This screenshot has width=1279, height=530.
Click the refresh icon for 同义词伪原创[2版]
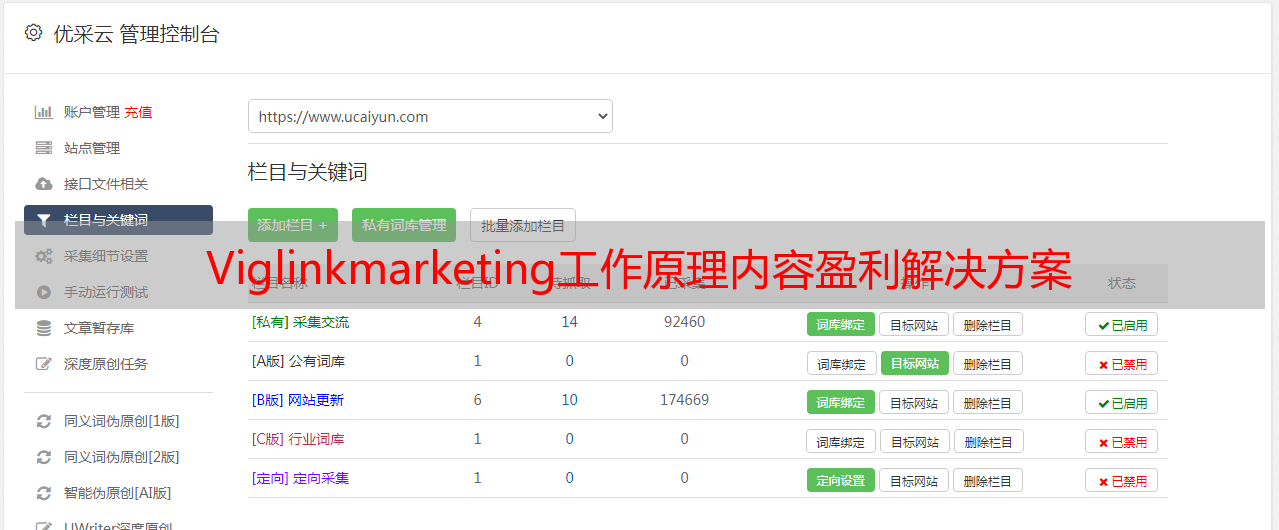click(43, 457)
